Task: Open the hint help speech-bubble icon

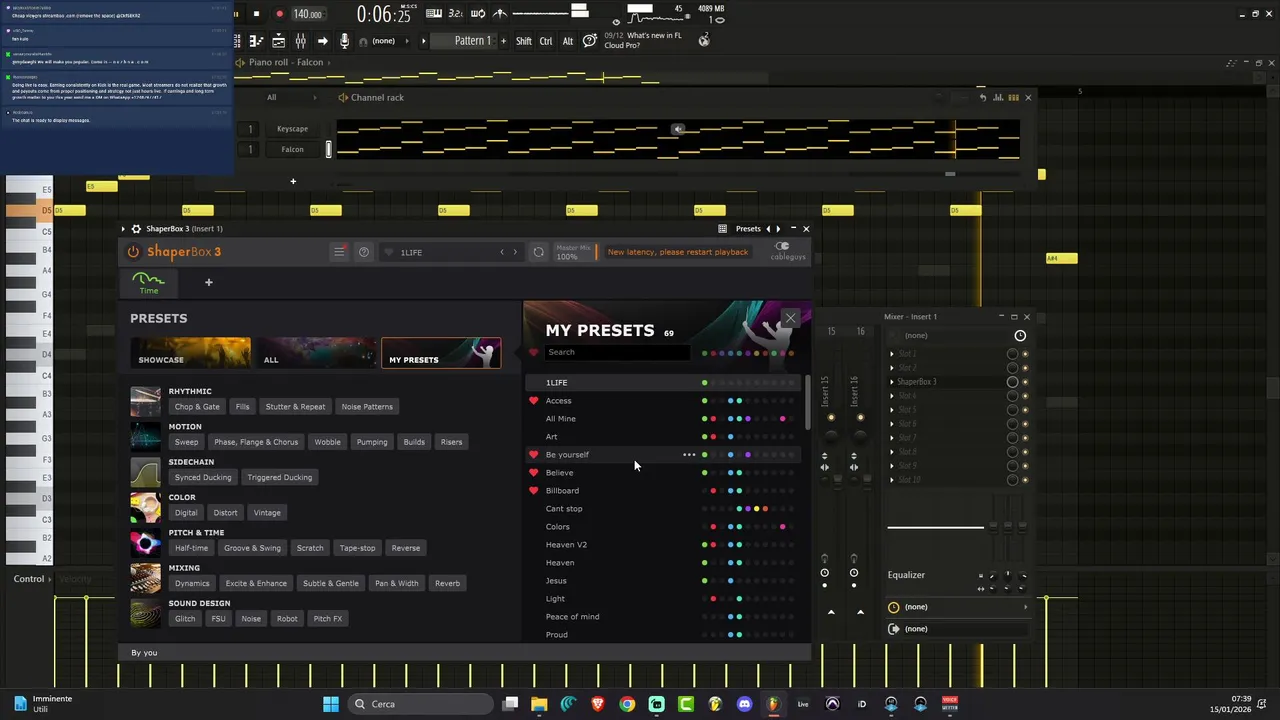Action: (x=590, y=41)
